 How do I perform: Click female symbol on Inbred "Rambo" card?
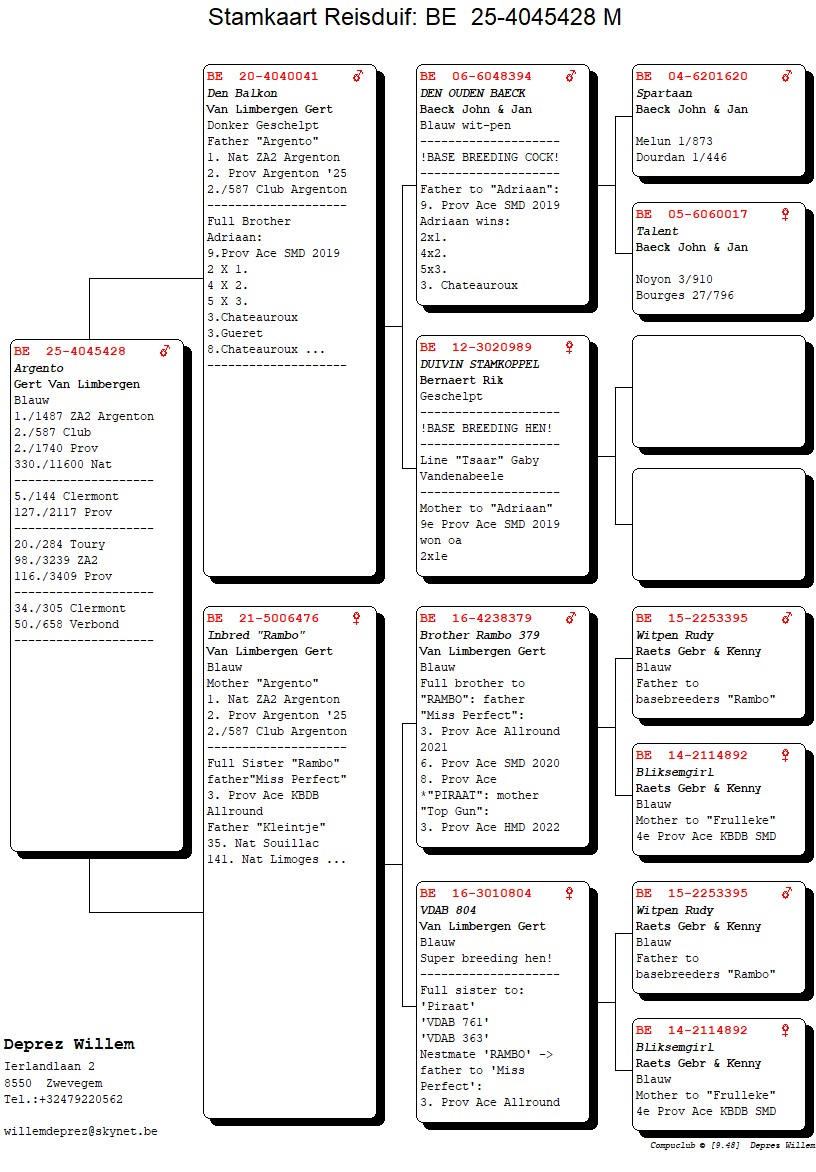coord(356,618)
